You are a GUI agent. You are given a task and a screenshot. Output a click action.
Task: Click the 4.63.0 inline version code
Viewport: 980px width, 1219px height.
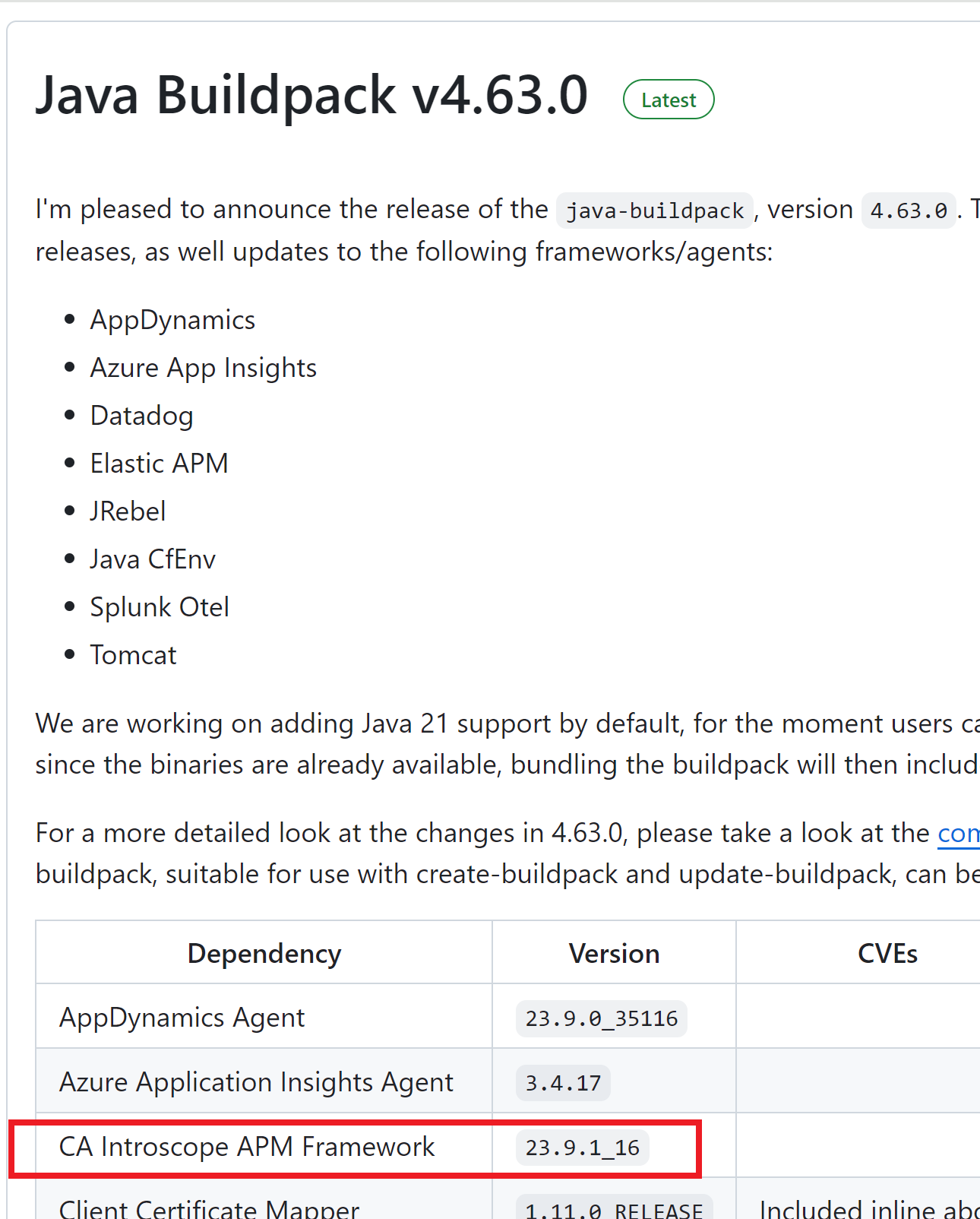click(x=909, y=211)
